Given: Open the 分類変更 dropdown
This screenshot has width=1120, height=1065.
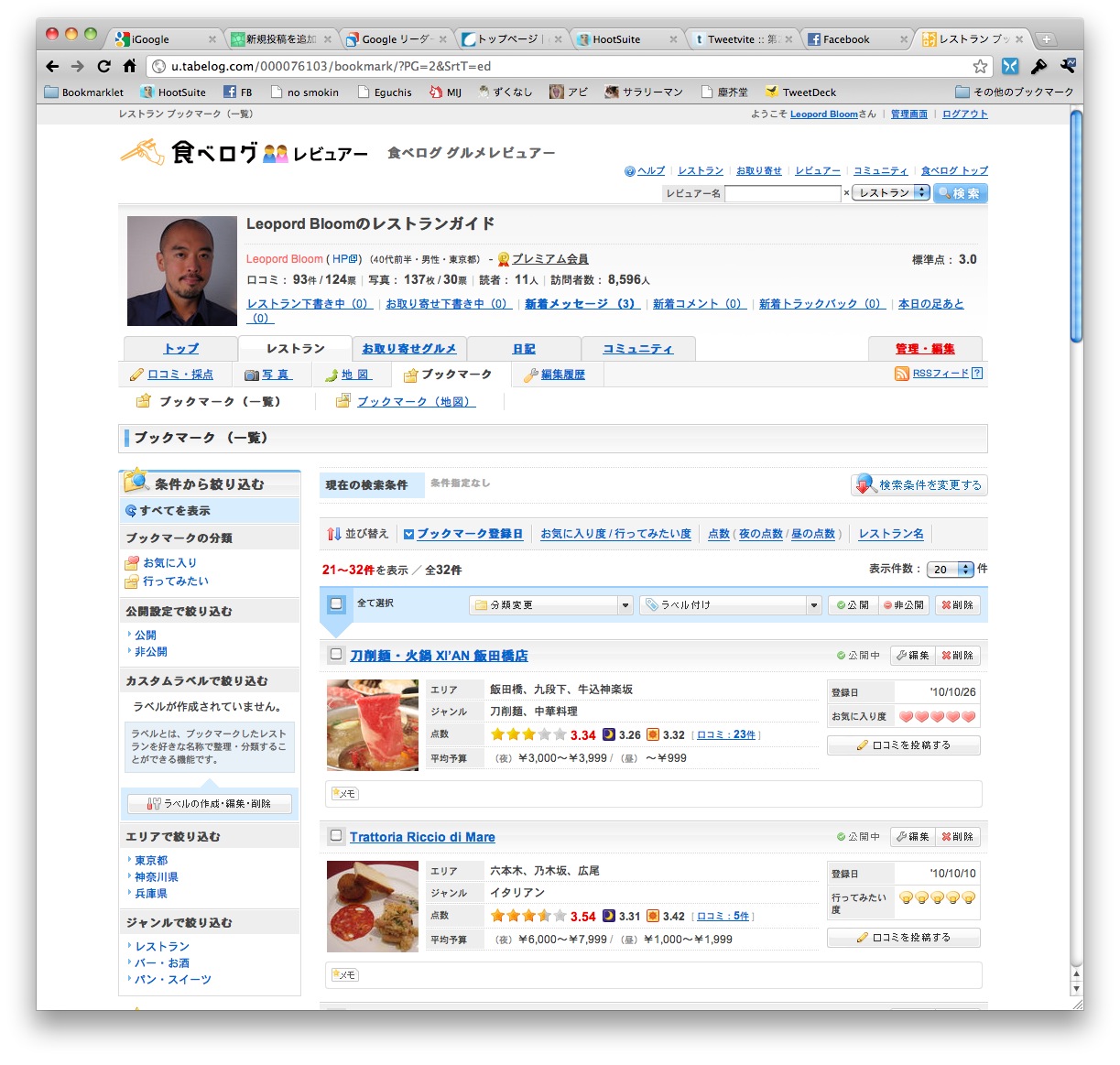Looking at the screenshot, I should 550,605.
